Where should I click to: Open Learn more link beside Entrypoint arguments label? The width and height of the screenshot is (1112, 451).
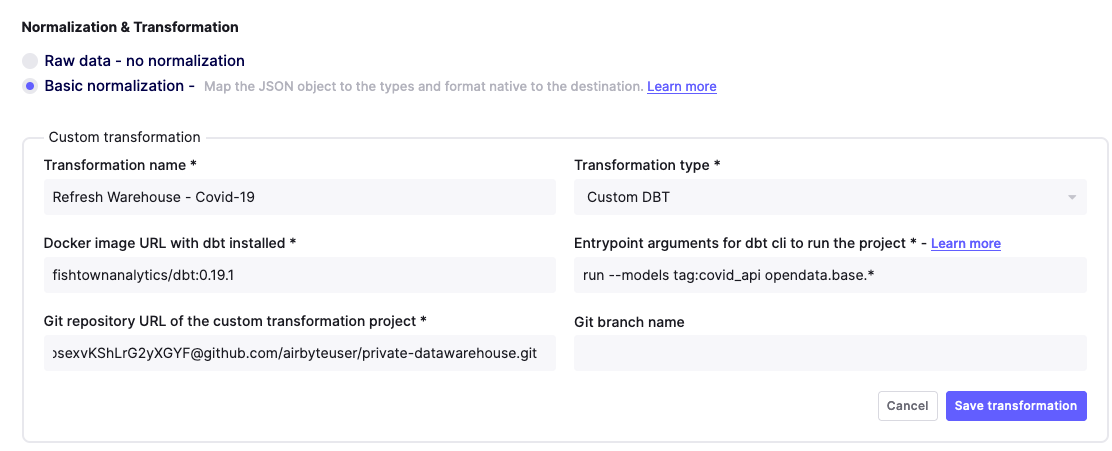click(x=965, y=244)
